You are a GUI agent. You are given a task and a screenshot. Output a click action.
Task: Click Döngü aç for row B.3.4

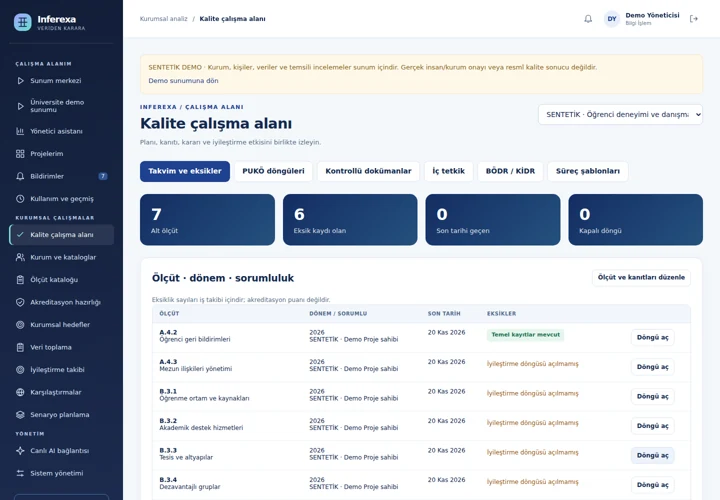point(652,485)
